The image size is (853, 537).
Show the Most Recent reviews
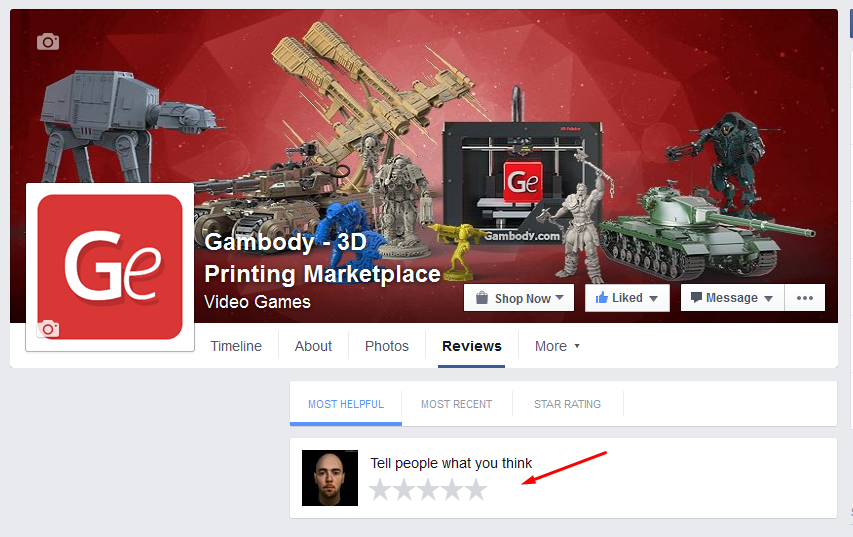point(456,404)
